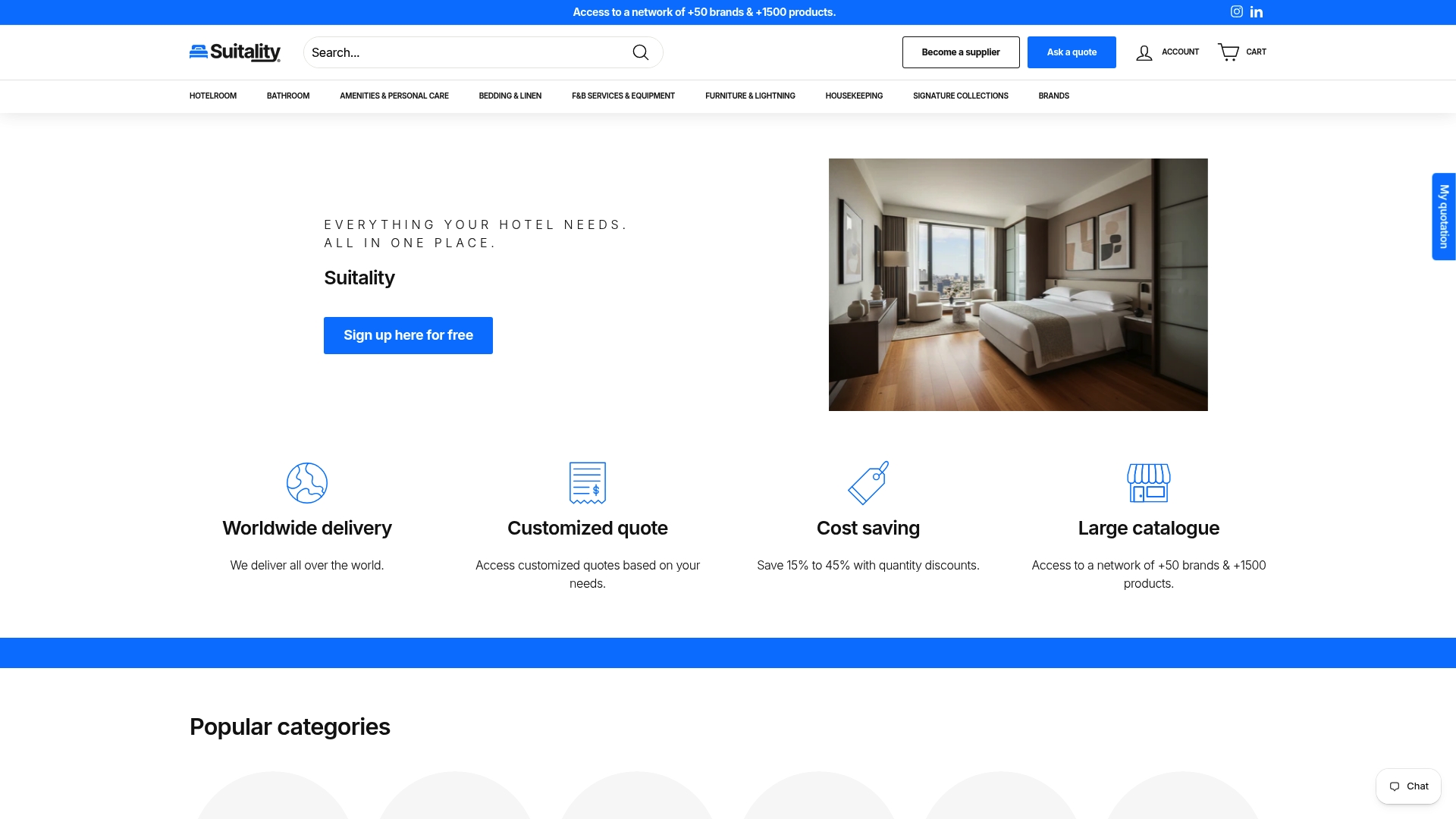The image size is (1456, 819).
Task: Click the Suitality logo
Action: coord(235,52)
